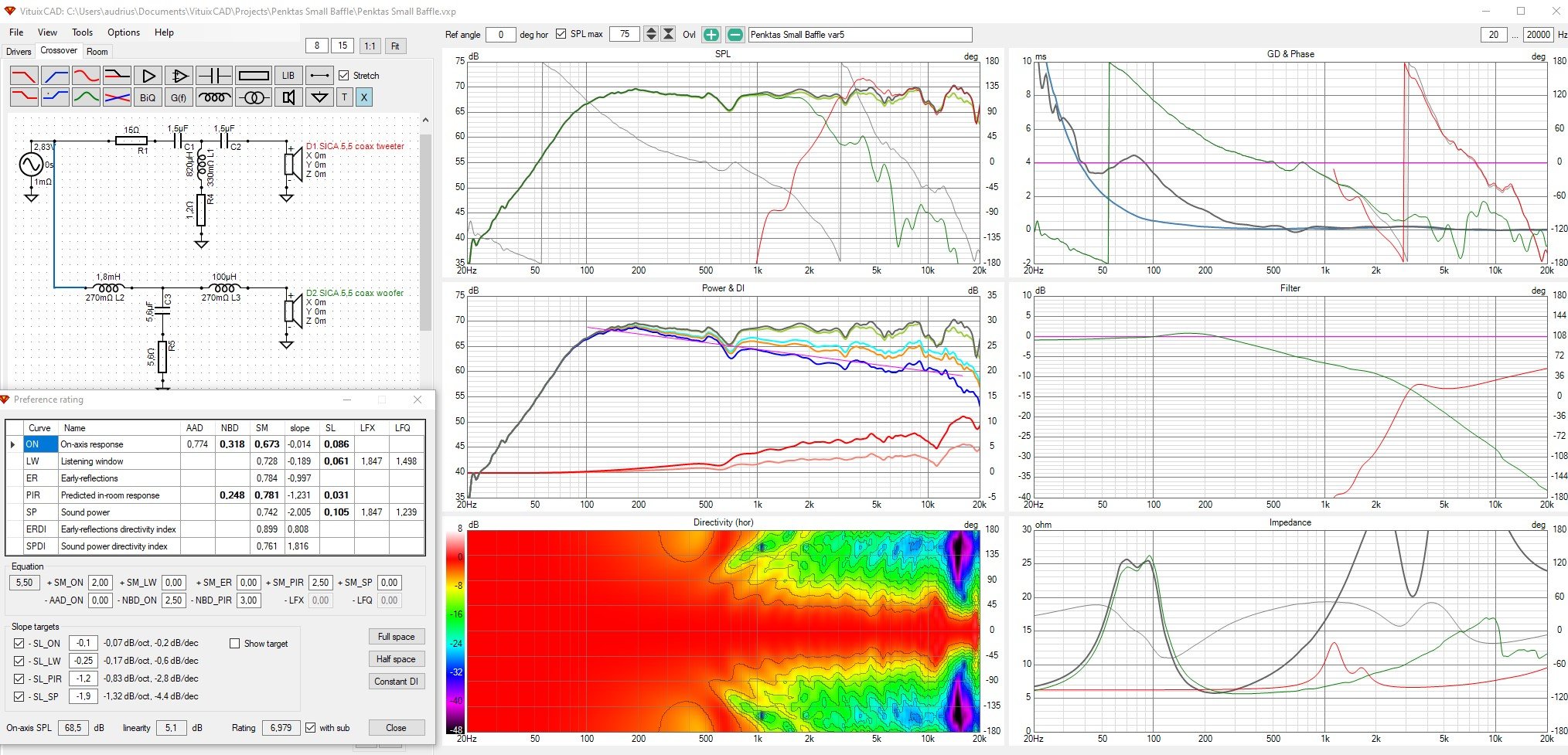
Task: Select the red low-shelf filter block
Action: tap(24, 97)
